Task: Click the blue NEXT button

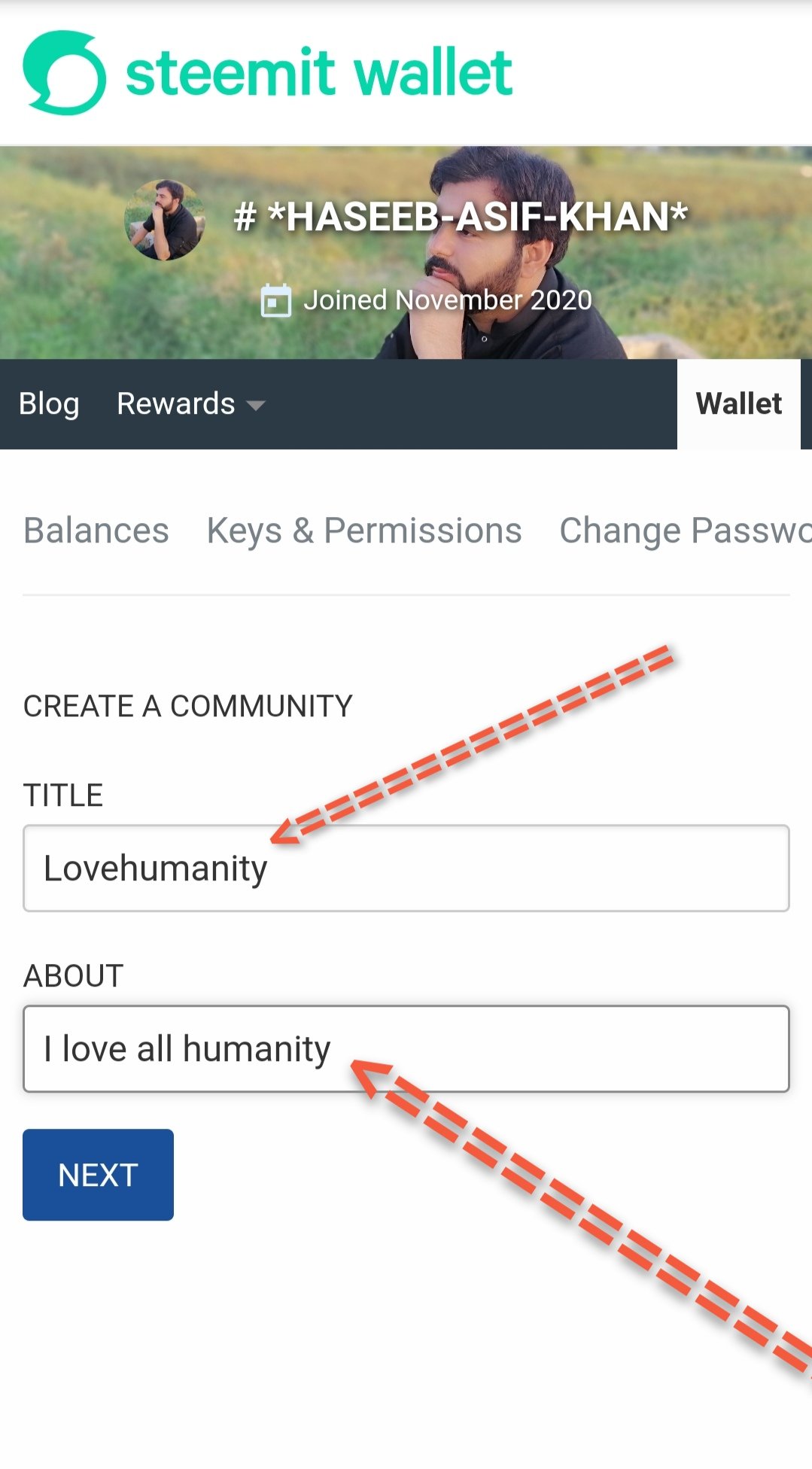Action: [98, 1175]
